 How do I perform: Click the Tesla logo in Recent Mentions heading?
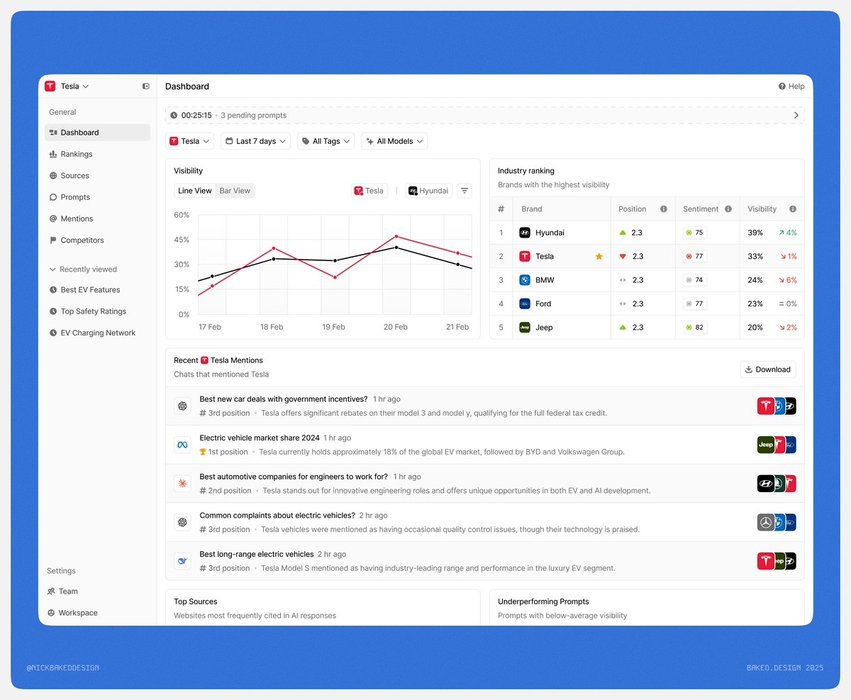tap(205, 360)
